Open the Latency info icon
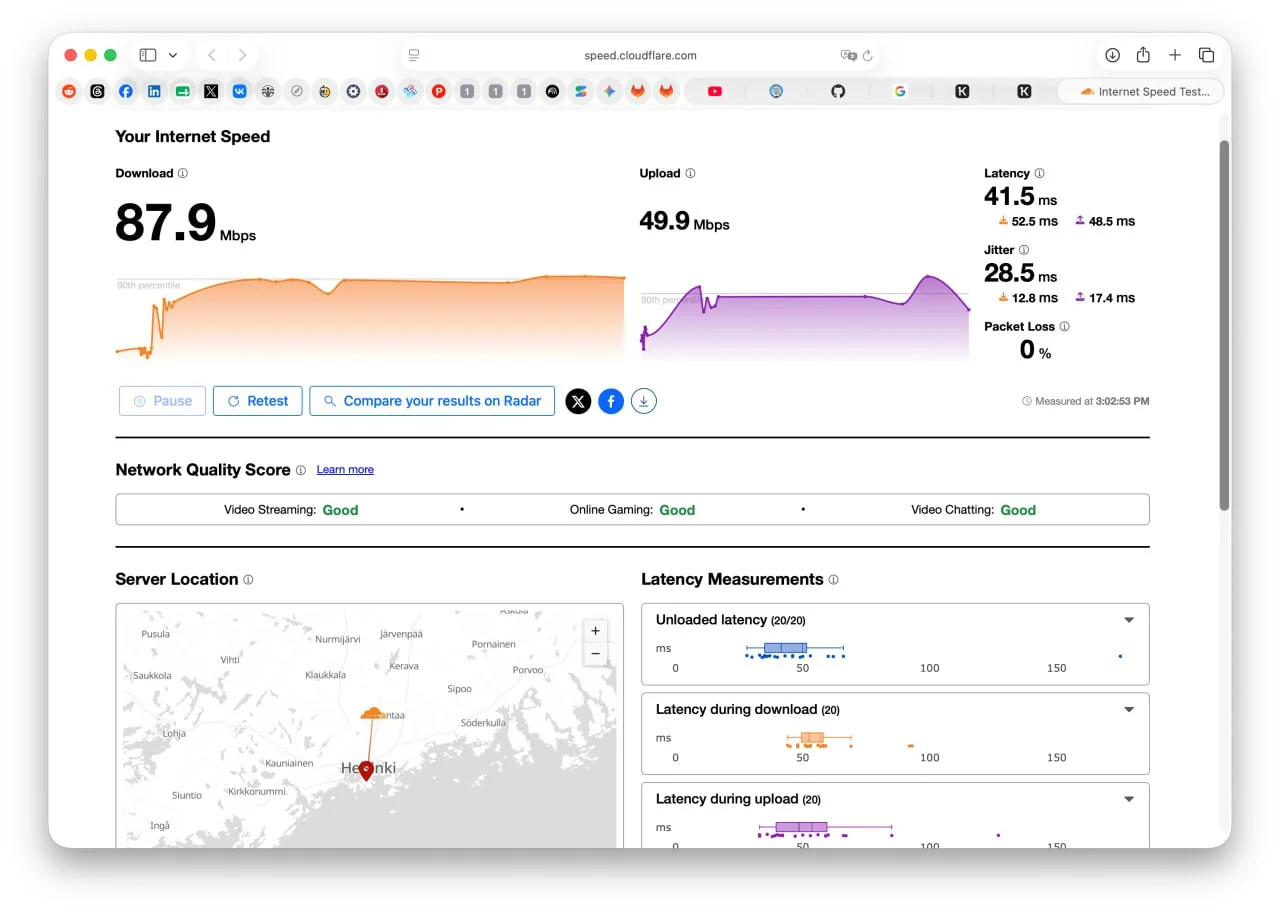The height and width of the screenshot is (912, 1280). (1039, 173)
